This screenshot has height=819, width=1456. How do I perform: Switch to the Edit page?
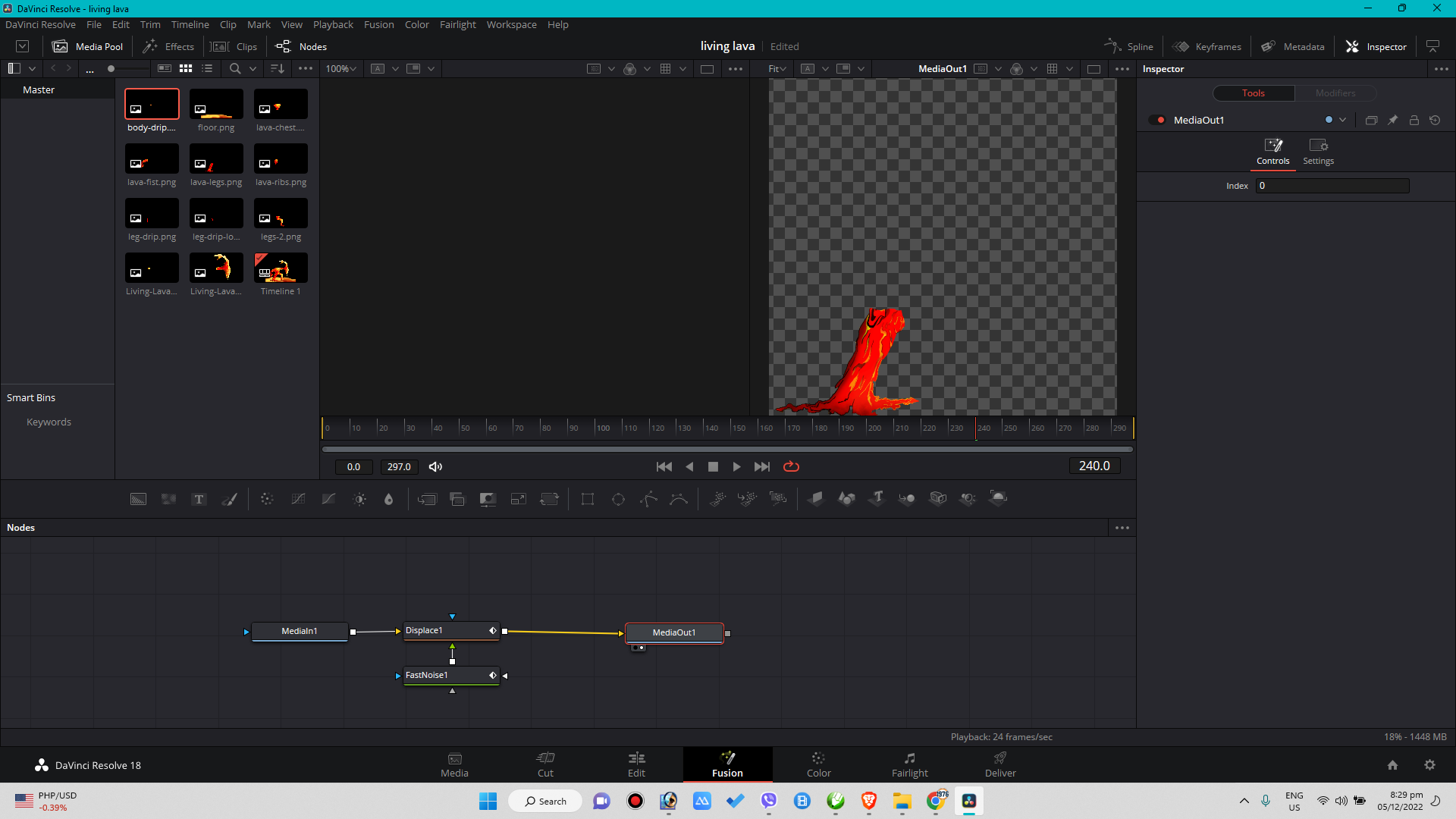click(x=636, y=764)
